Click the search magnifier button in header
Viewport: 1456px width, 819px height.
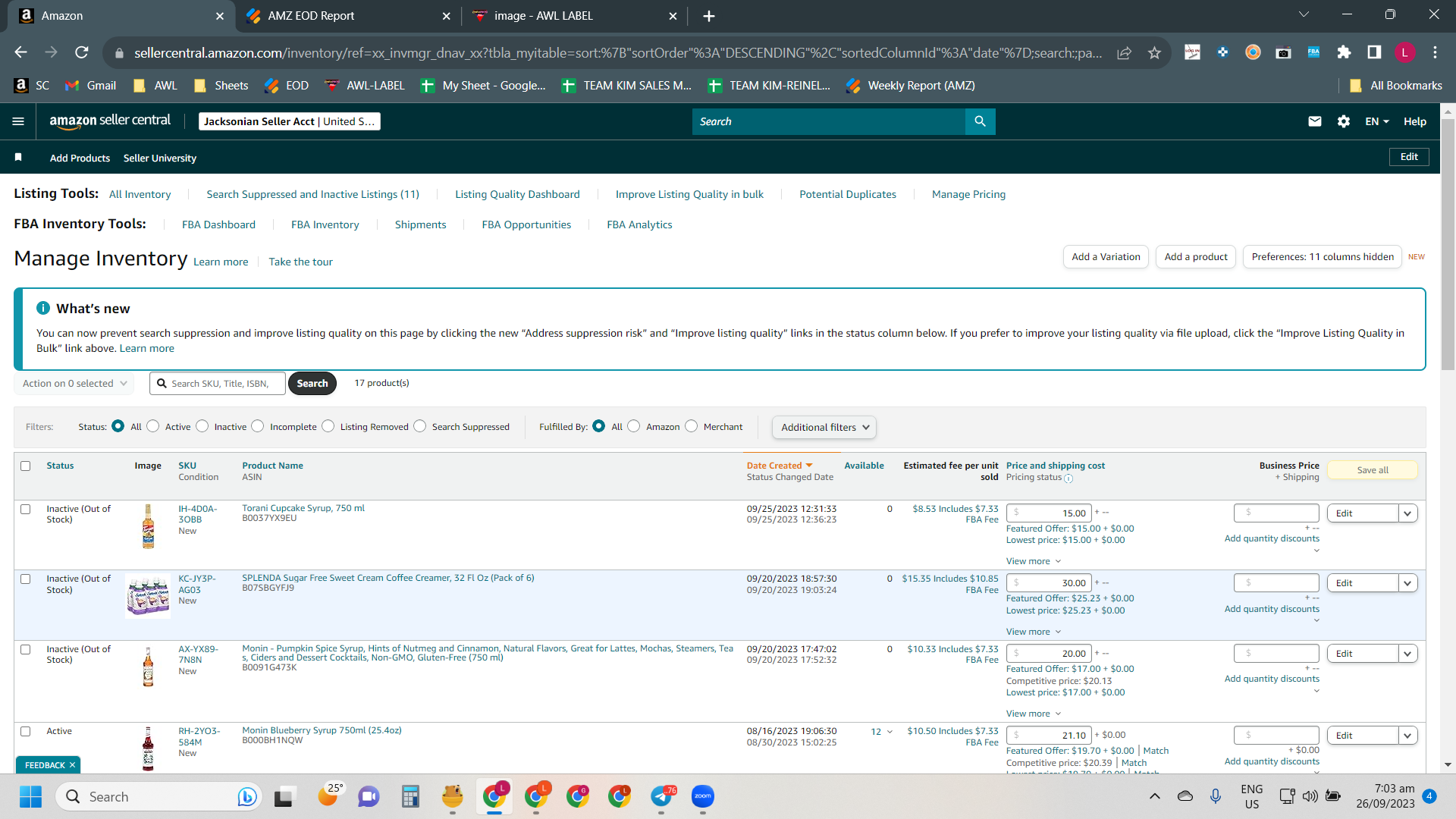coord(980,121)
